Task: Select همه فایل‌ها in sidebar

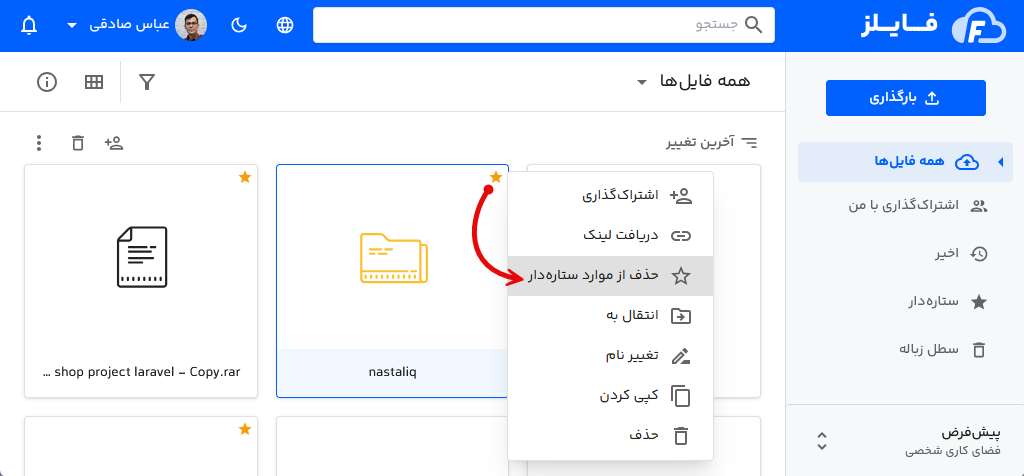Action: click(x=906, y=162)
